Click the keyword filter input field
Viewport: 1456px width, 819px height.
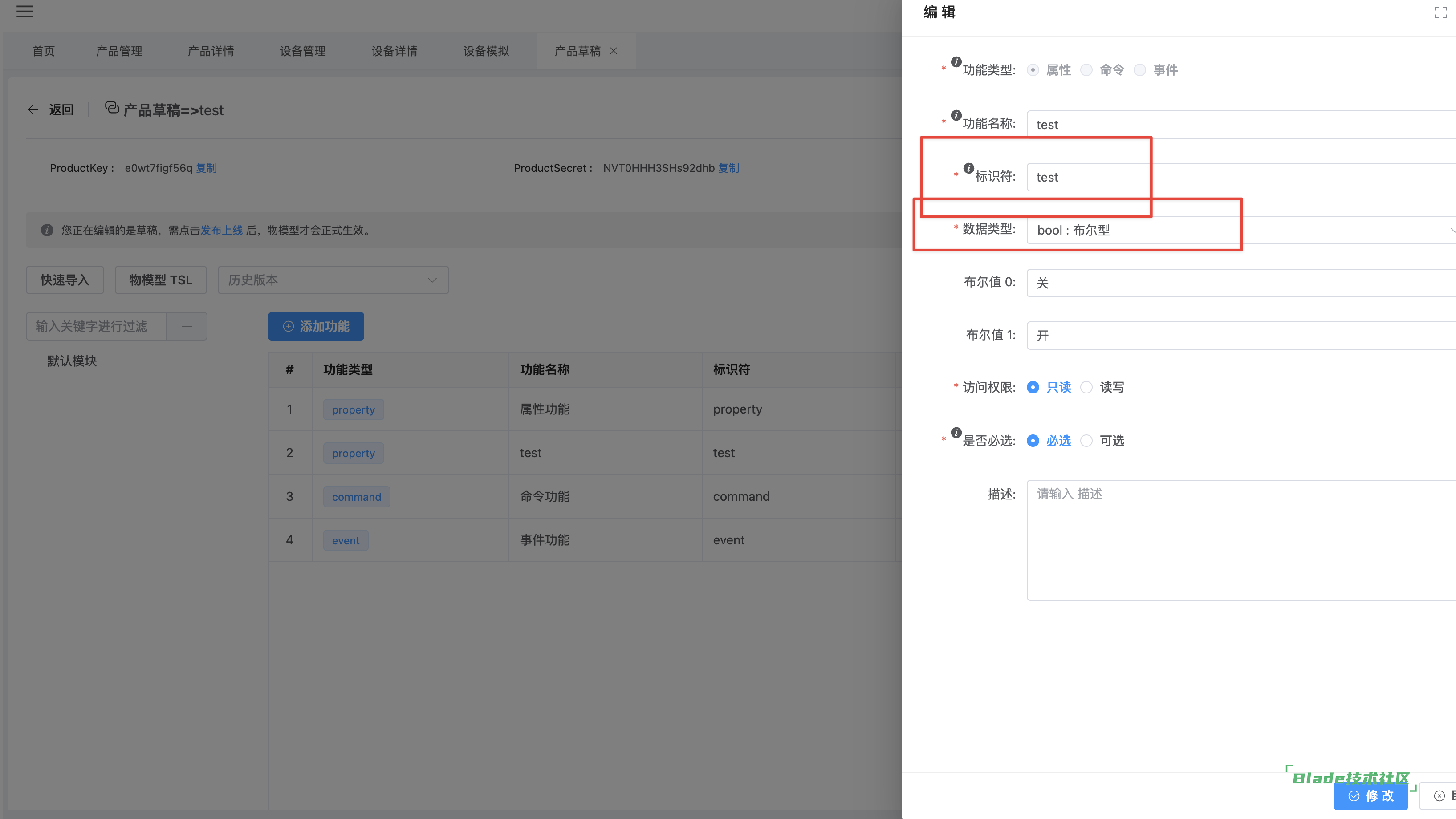(96, 326)
